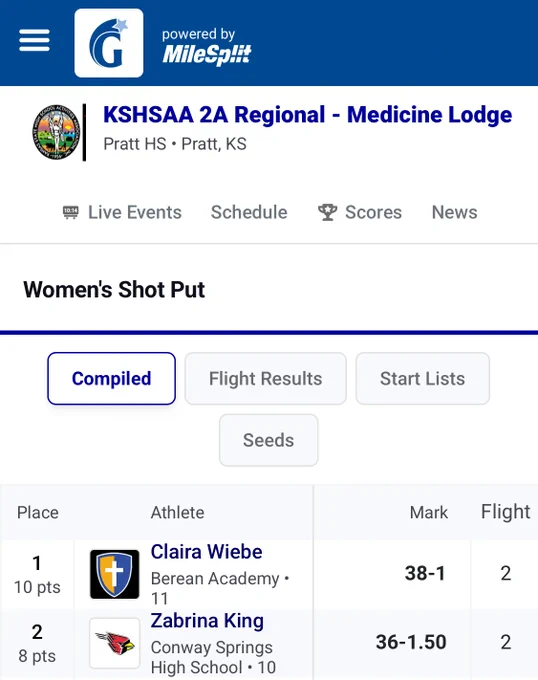
Task: Click the MileSplit powered-by logo
Action: [x=206, y=47]
